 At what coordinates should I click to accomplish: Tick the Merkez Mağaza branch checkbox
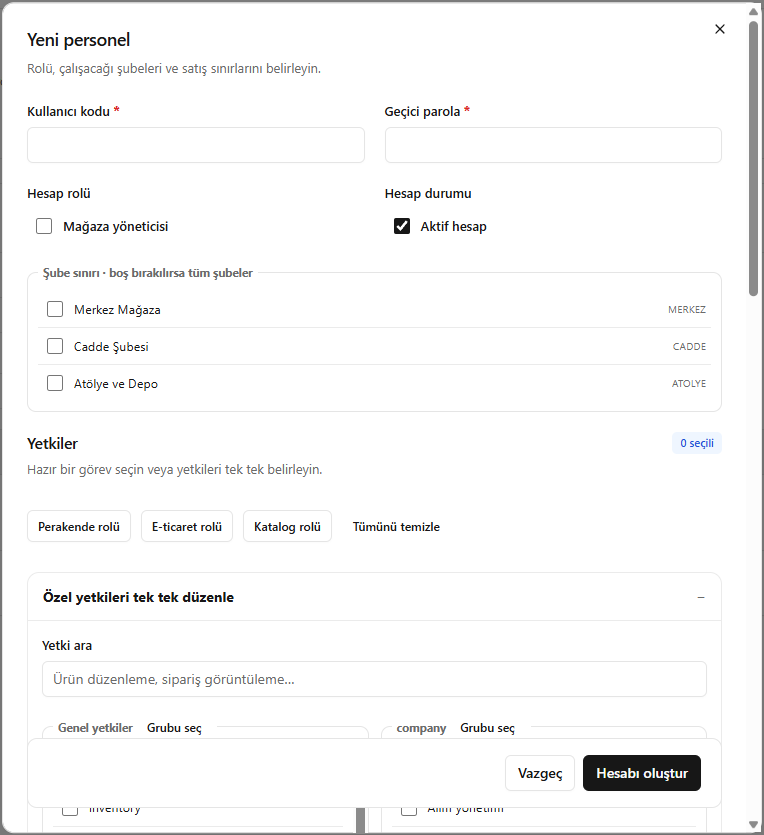click(x=55, y=309)
